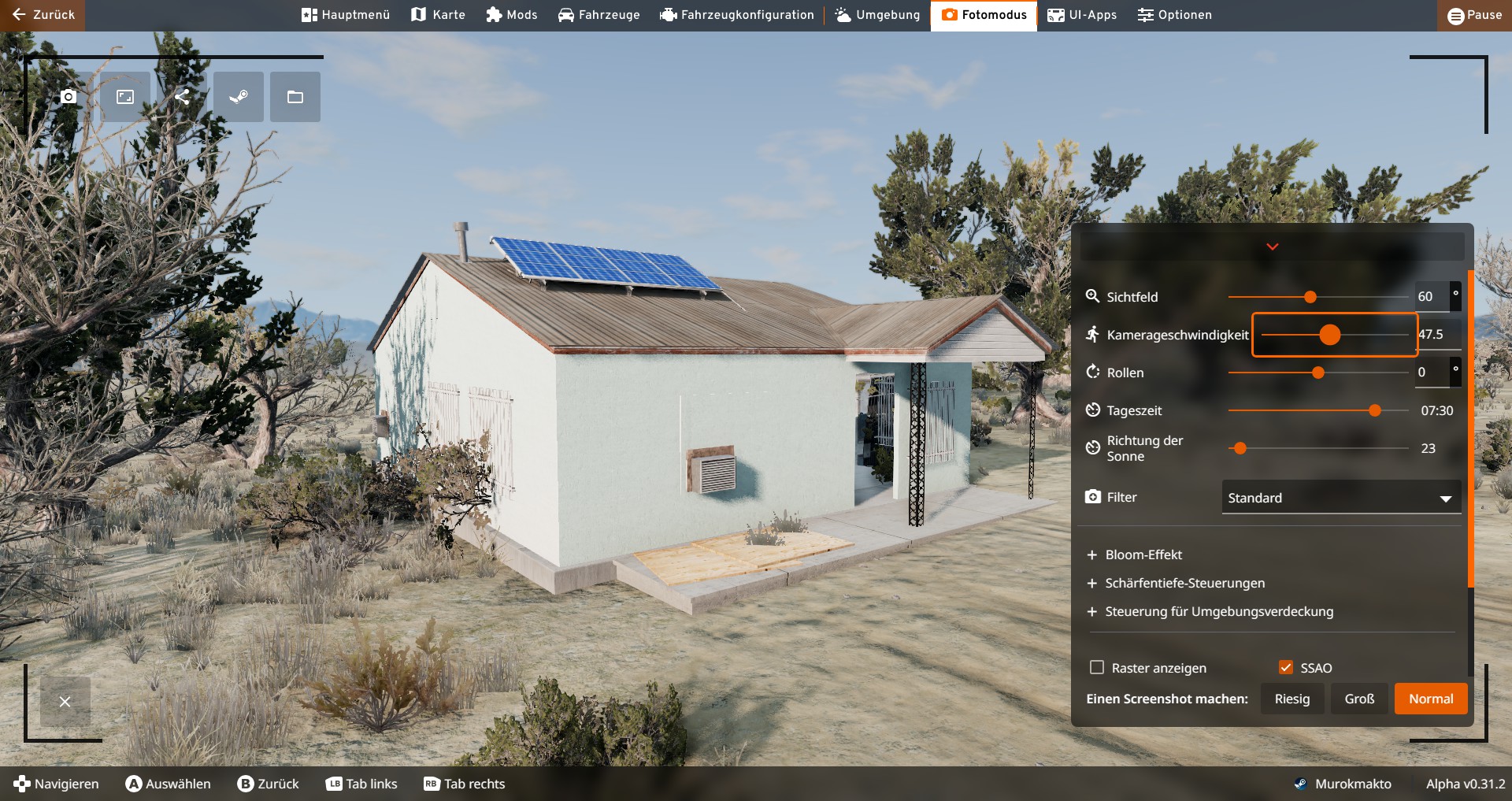Disable the SSAO checkbox
Image resolution: width=1512 pixels, height=801 pixels.
tap(1286, 667)
